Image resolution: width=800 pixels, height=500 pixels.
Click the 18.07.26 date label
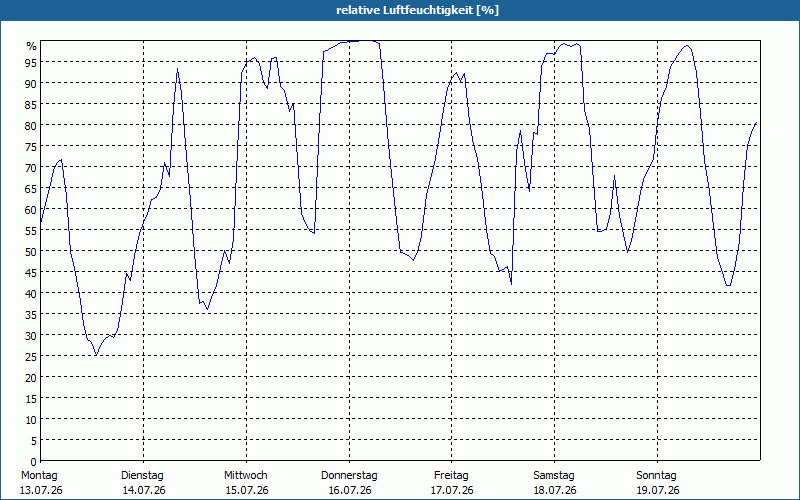[555, 490]
